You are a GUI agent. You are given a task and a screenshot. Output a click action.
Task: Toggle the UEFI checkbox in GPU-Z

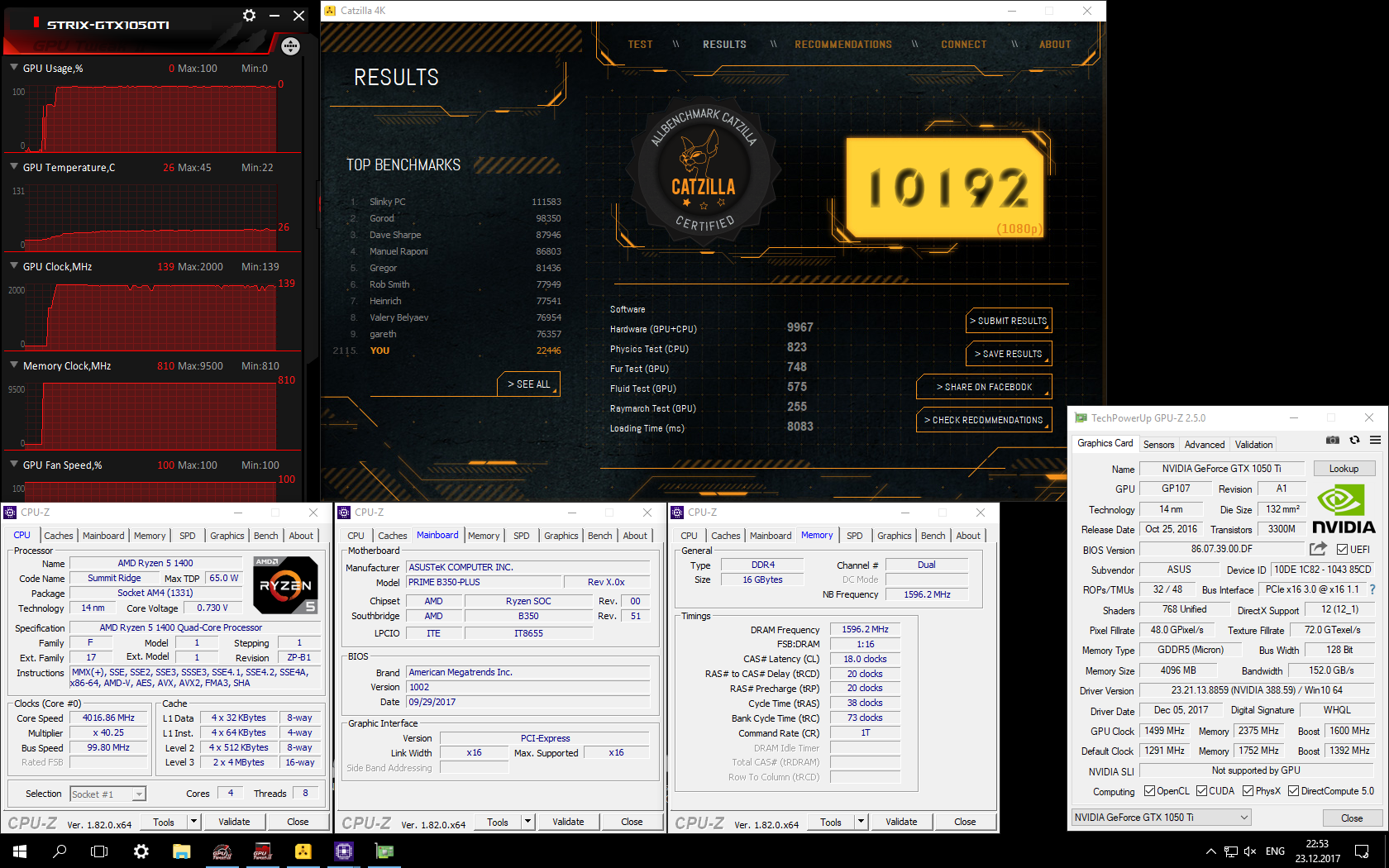1342,549
